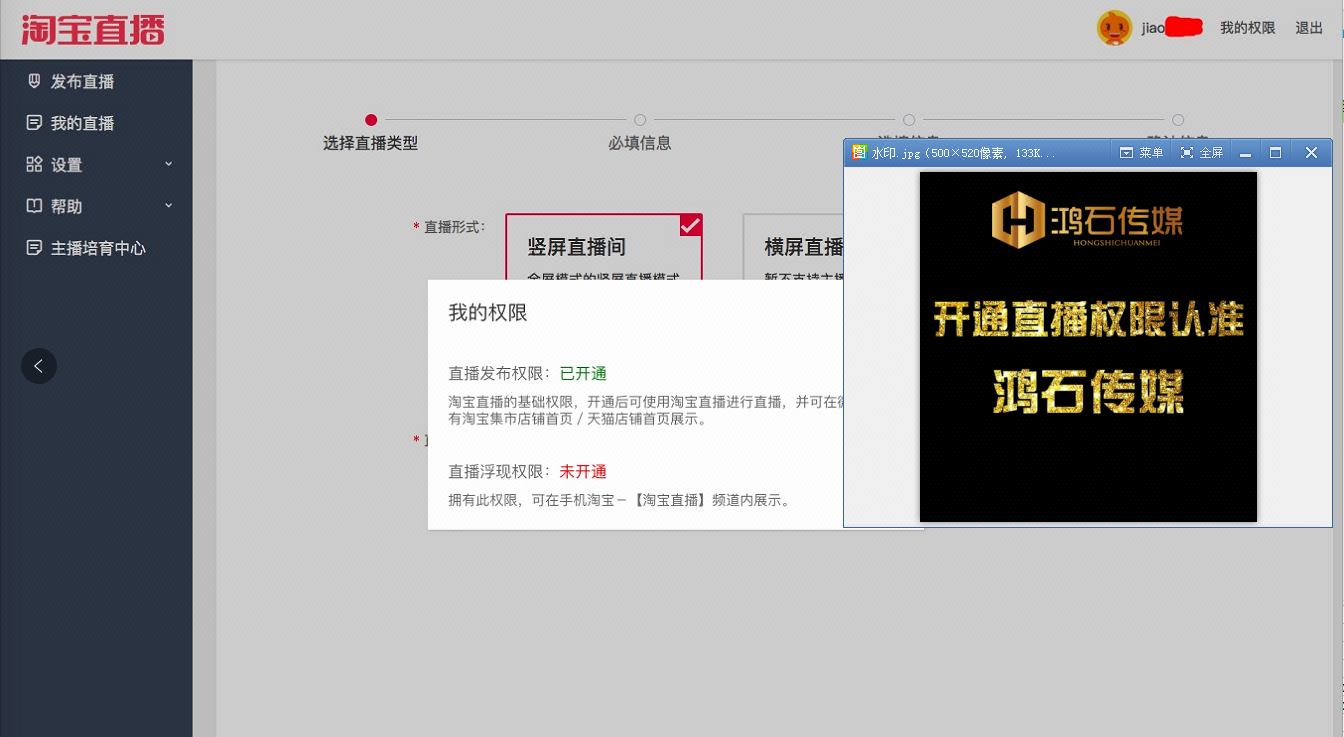The height and width of the screenshot is (737, 1344).
Task: Click the 主播培育中心 sidebar icon
Action: (x=34, y=248)
